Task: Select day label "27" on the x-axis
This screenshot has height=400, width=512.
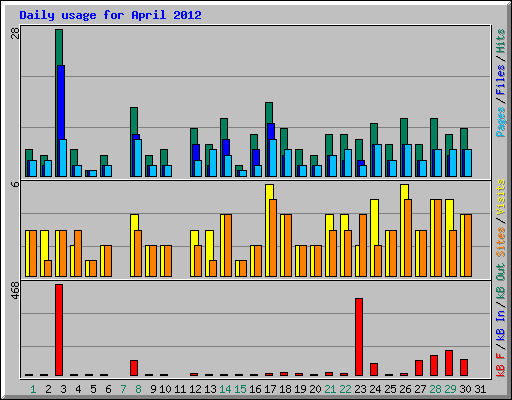Action: click(420, 389)
